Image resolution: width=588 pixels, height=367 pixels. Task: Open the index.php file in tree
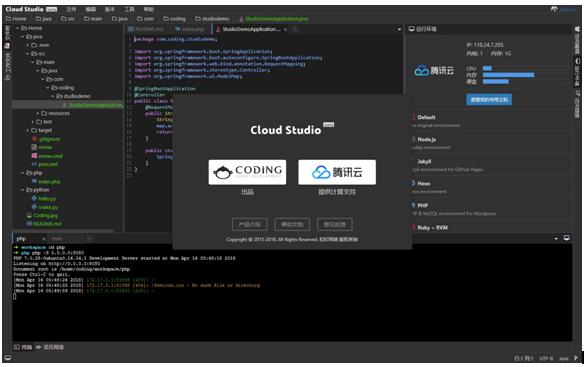click(x=46, y=181)
